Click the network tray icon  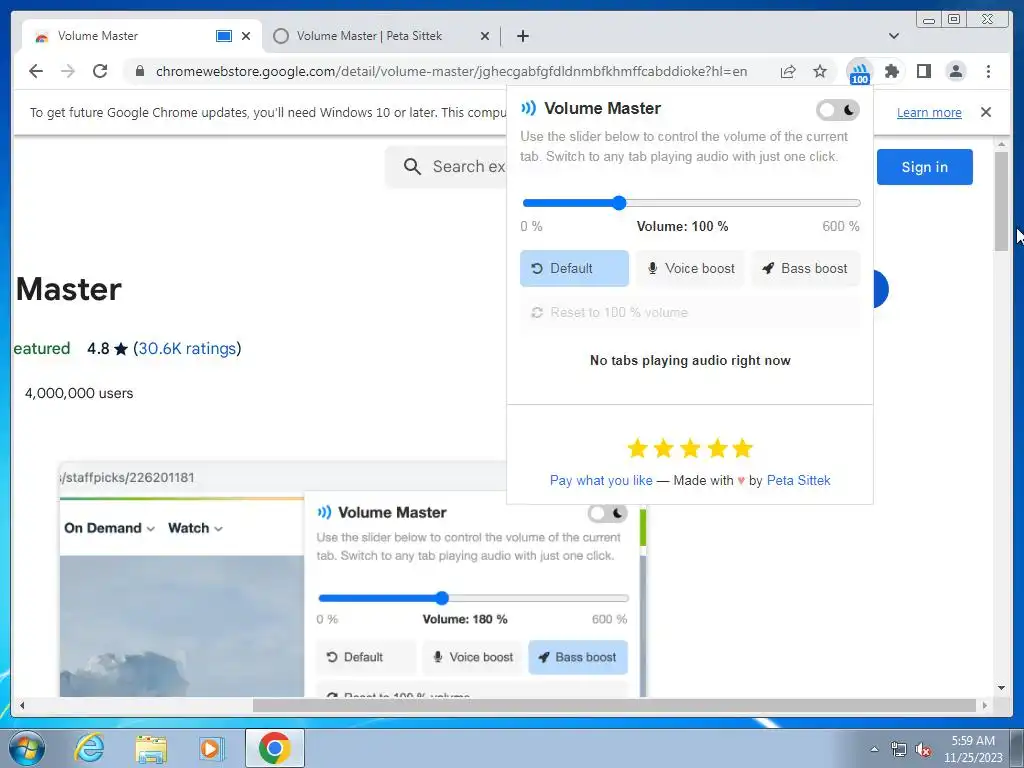pos(899,750)
